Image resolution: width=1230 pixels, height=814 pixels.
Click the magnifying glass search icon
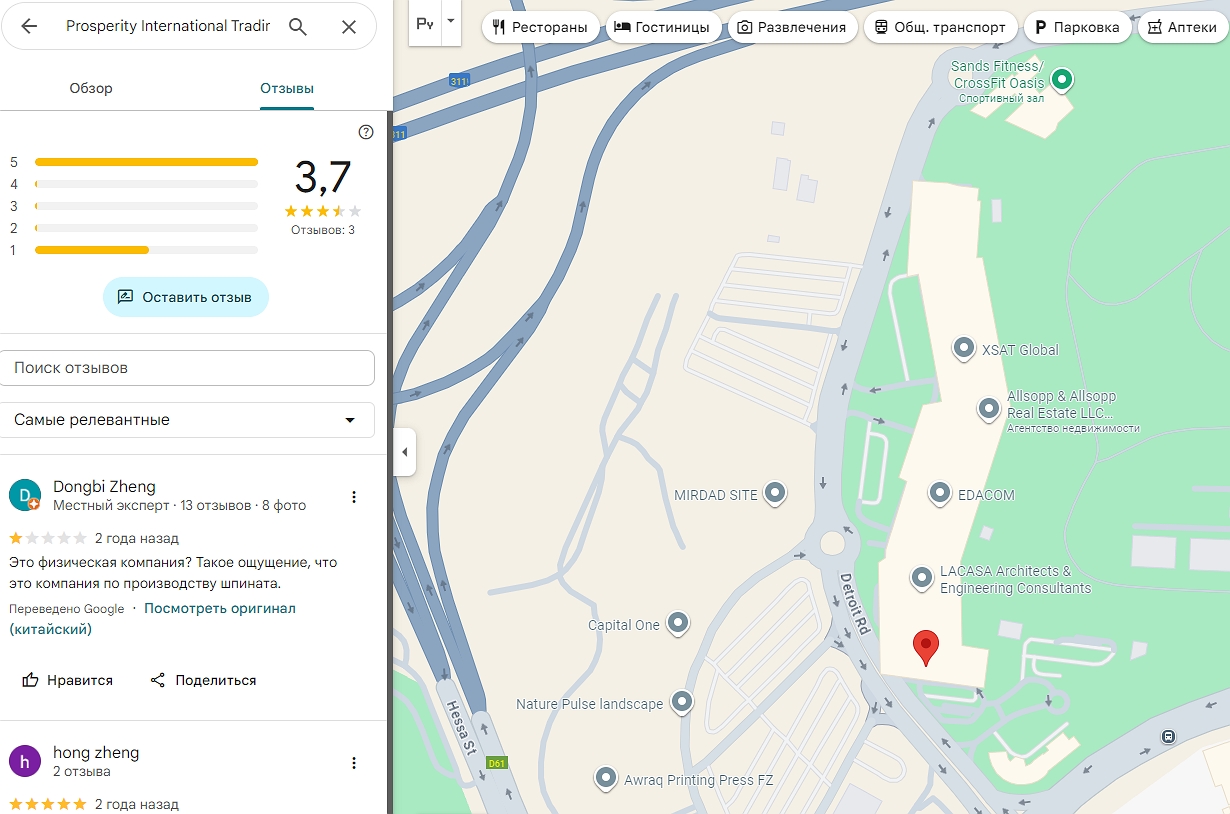pyautogui.click(x=298, y=27)
